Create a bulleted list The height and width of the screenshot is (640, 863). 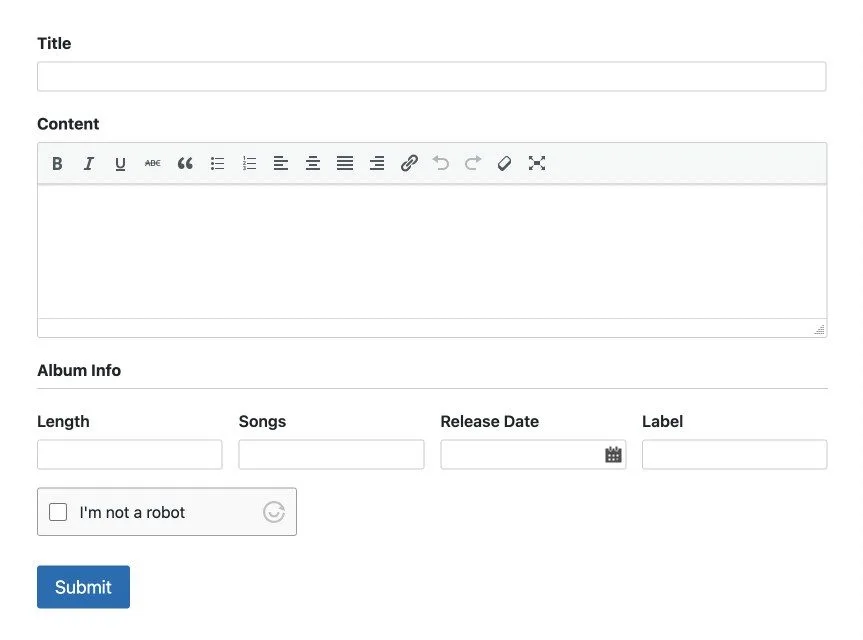tap(217, 163)
